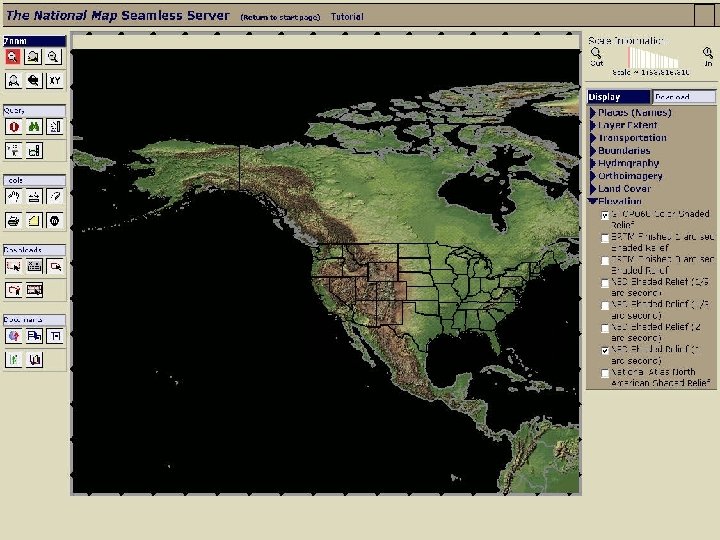Click the first icon in the second Downloads row

click(13, 290)
